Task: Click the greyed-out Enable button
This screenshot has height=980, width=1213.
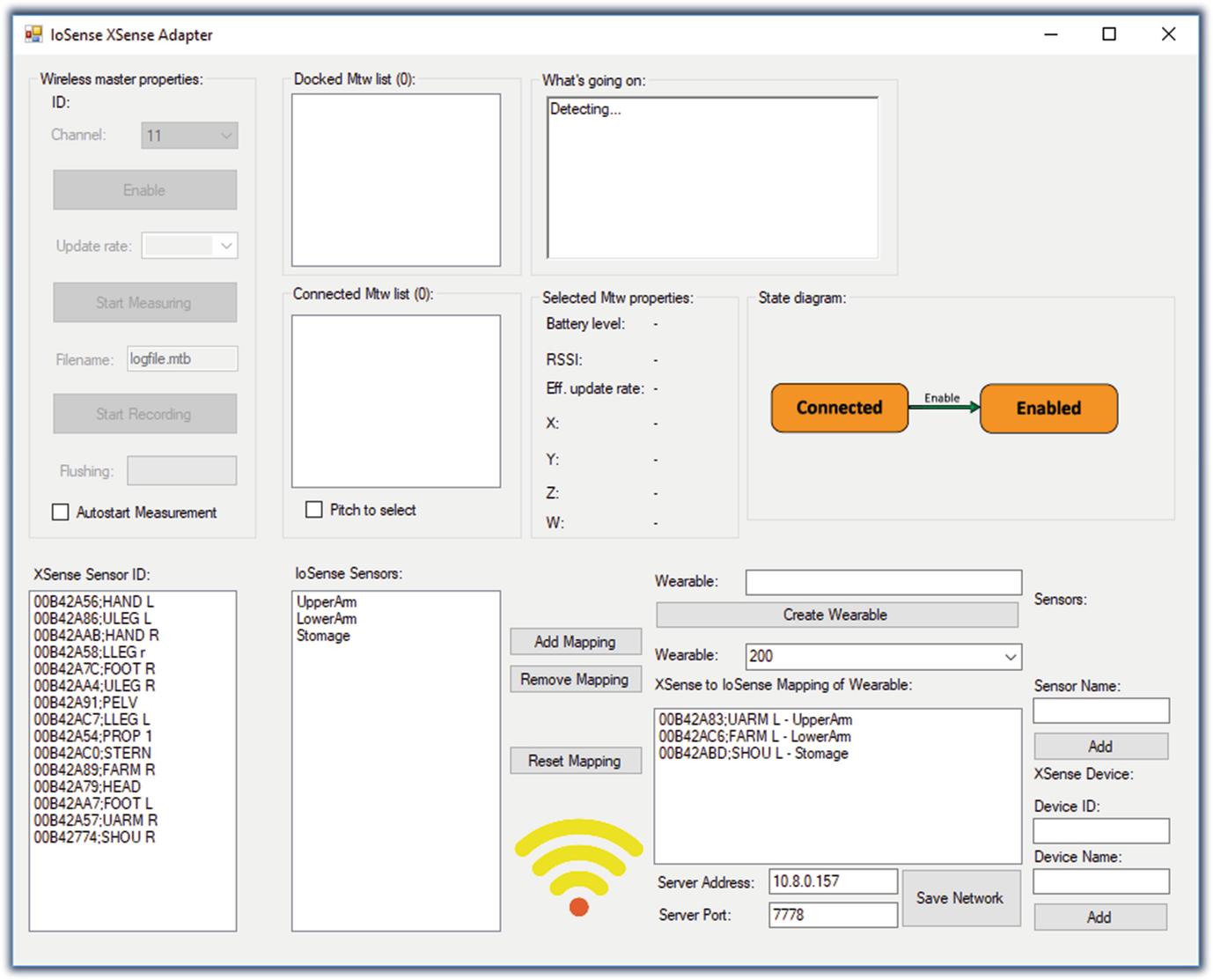Action: (x=144, y=190)
